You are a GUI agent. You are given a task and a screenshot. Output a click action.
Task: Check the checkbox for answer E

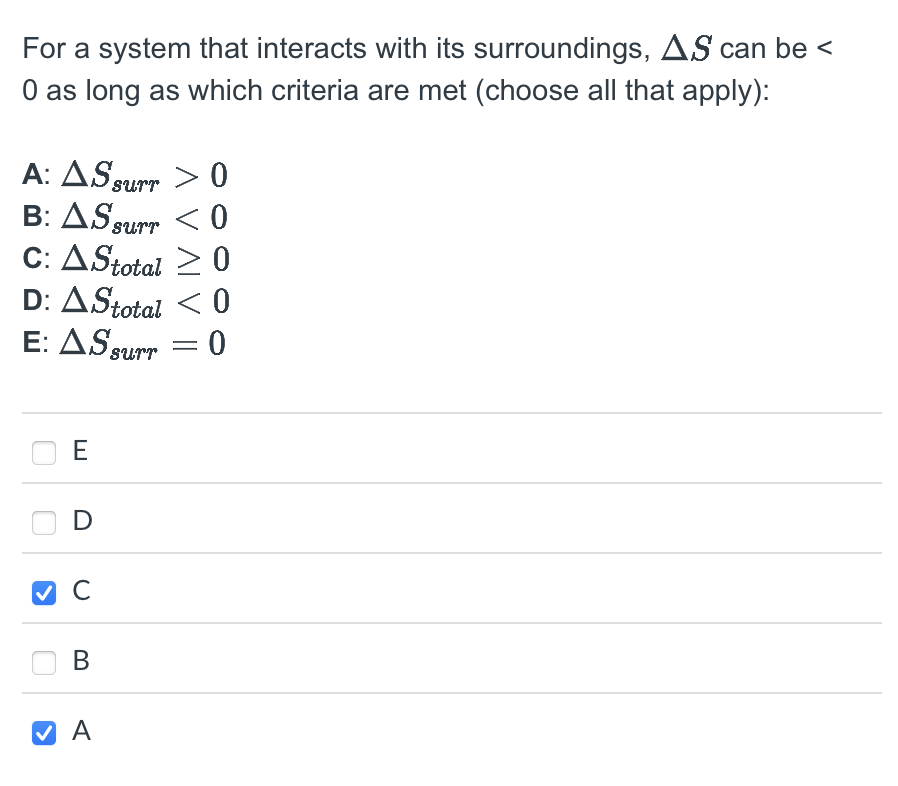[x=44, y=453]
